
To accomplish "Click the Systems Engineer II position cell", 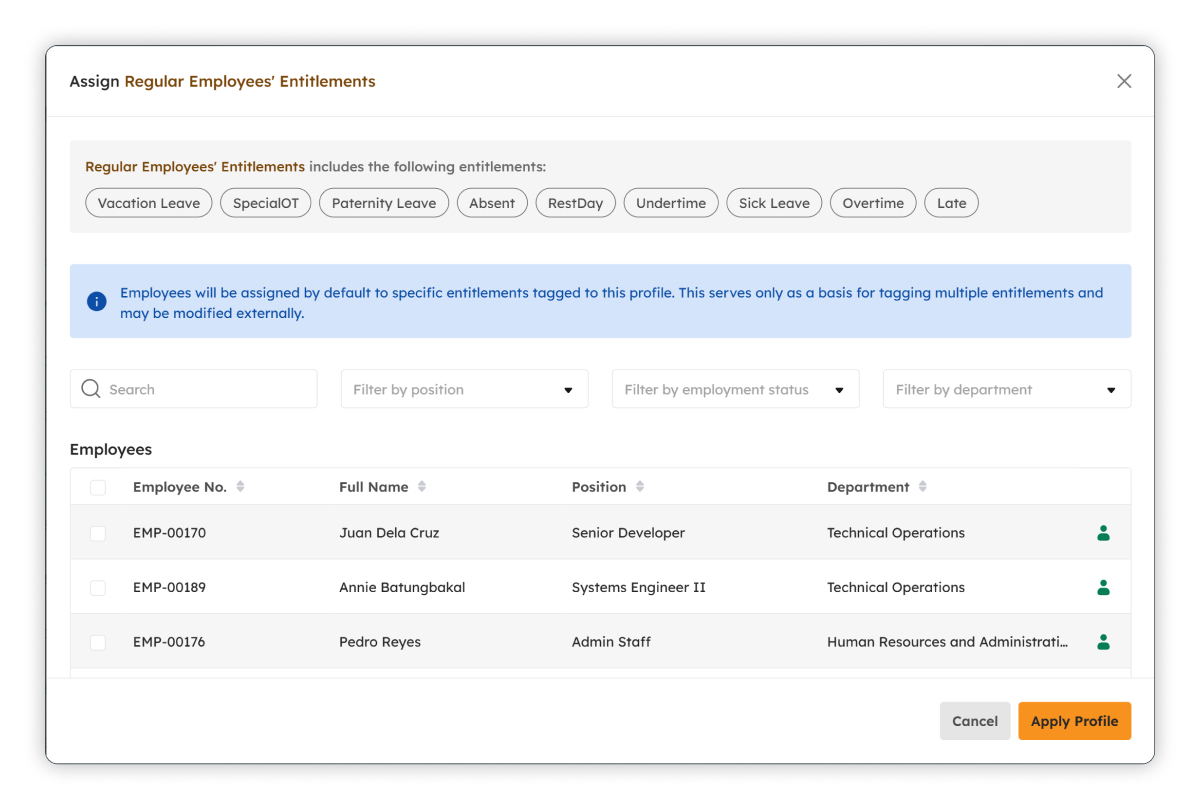I will pos(639,587).
